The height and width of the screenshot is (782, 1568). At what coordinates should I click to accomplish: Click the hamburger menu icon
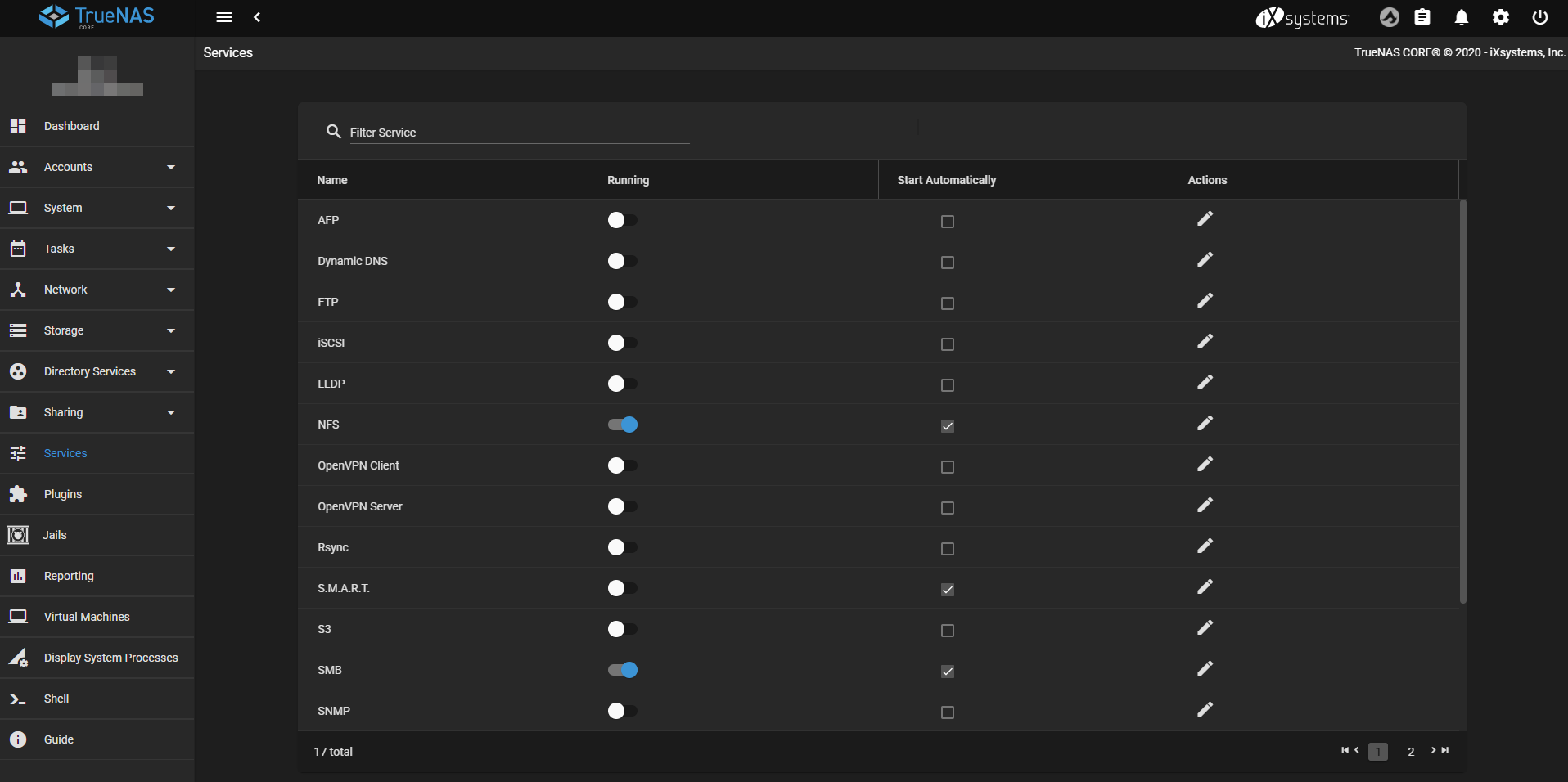coord(223,17)
